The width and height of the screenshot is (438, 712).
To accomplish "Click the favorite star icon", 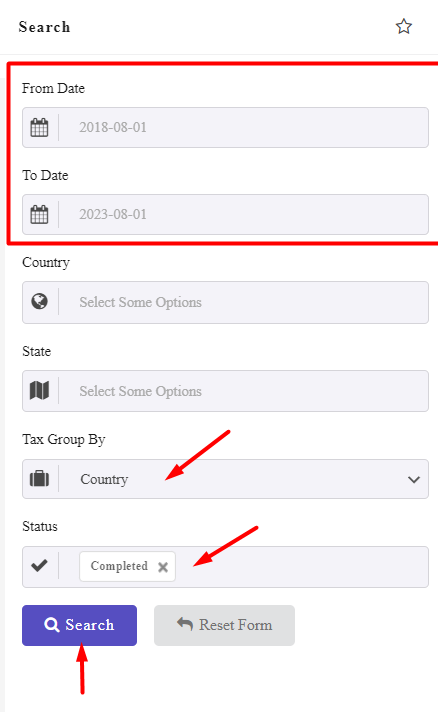I will tap(404, 26).
